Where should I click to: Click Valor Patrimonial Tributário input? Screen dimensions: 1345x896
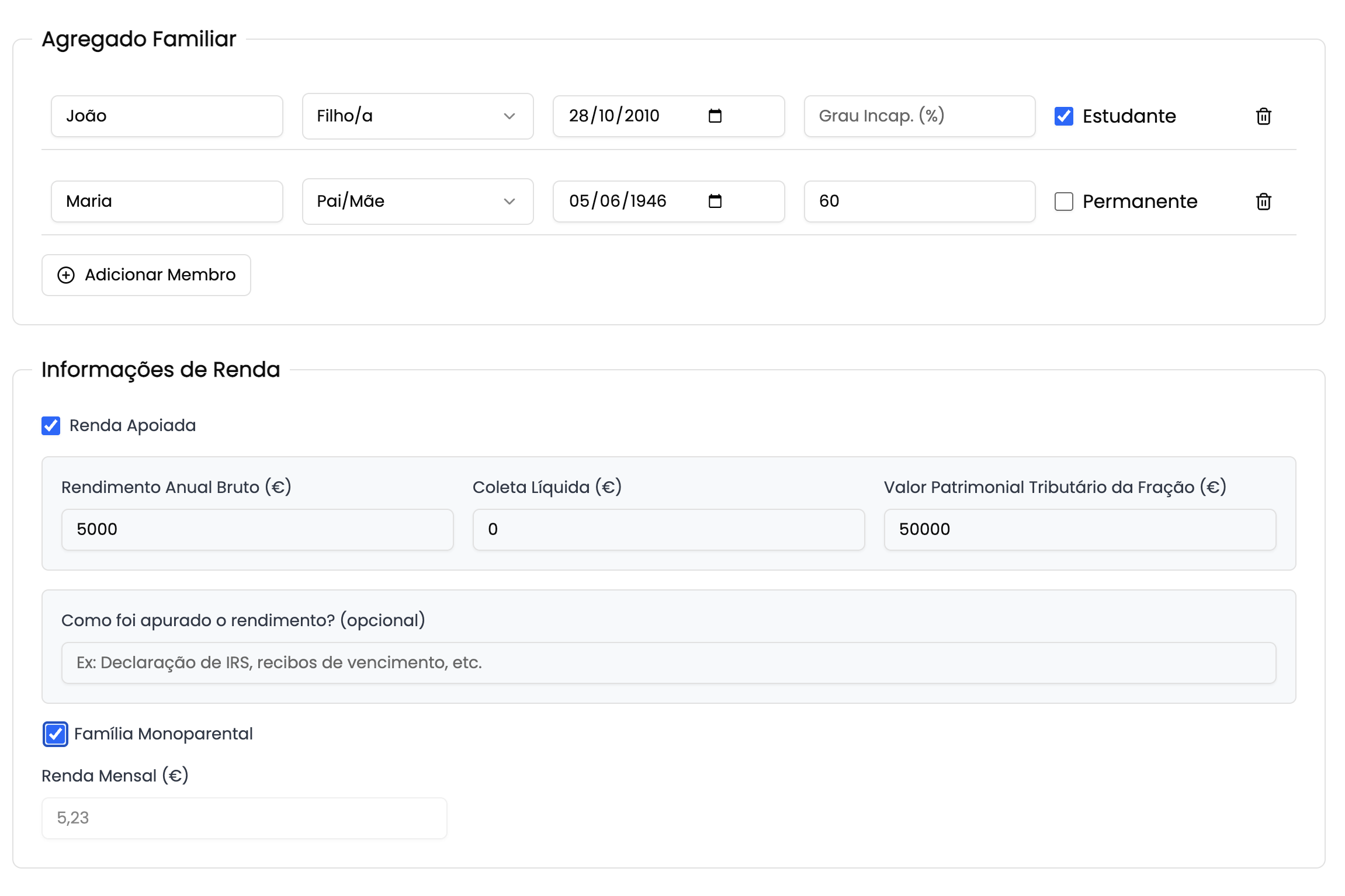click(x=1079, y=530)
